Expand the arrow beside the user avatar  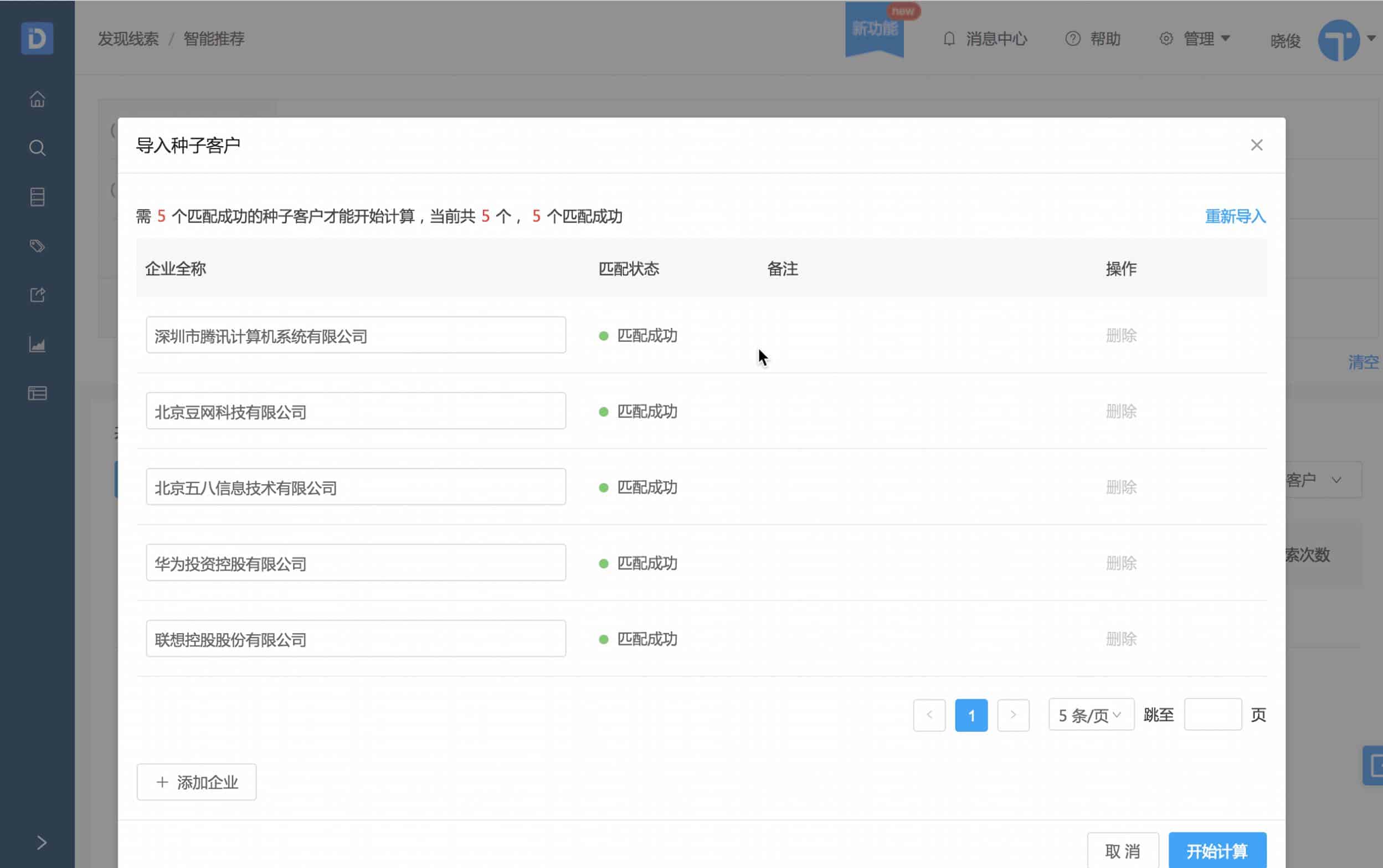point(1371,38)
